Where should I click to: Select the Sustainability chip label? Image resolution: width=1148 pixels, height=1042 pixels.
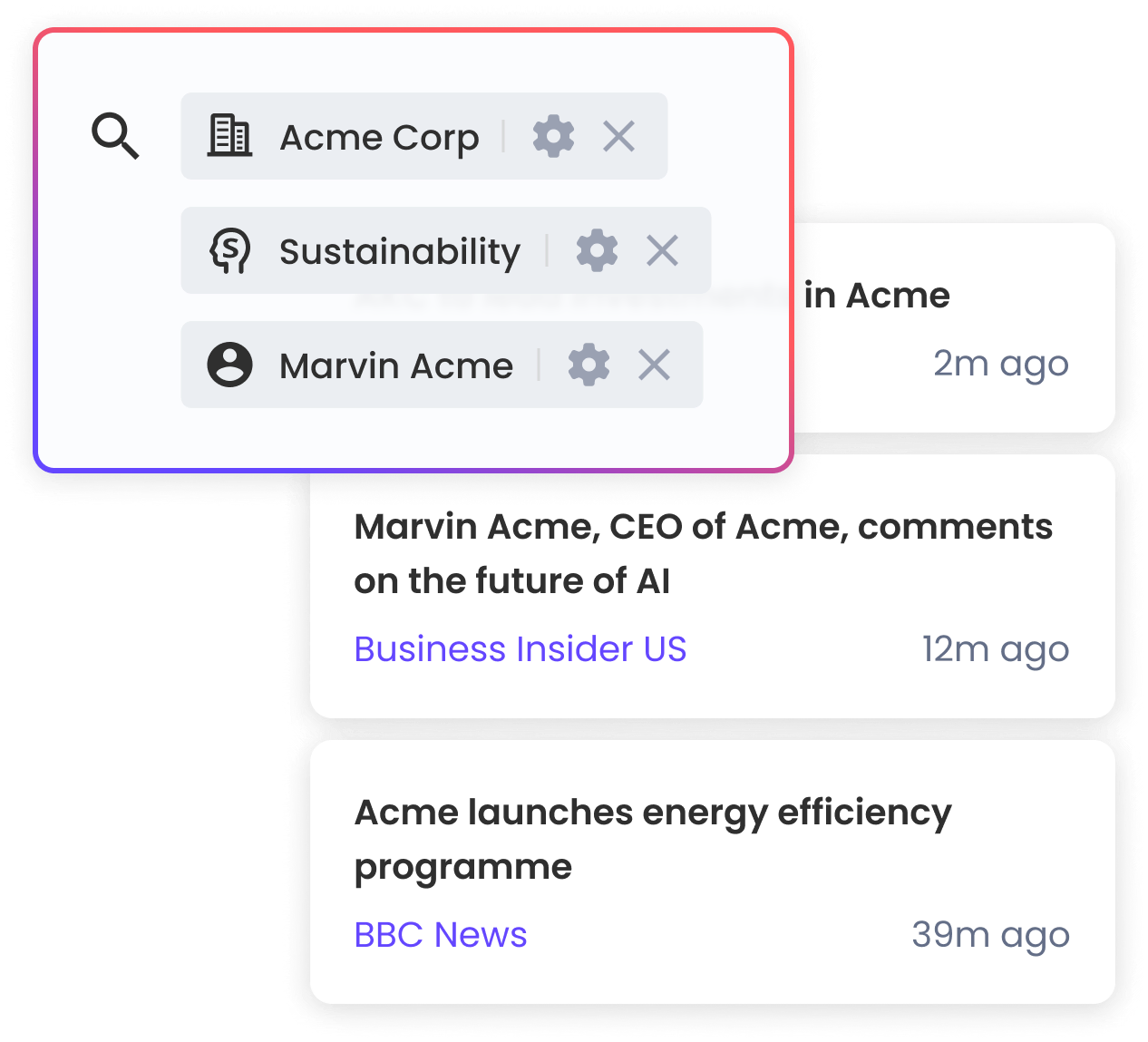click(400, 252)
